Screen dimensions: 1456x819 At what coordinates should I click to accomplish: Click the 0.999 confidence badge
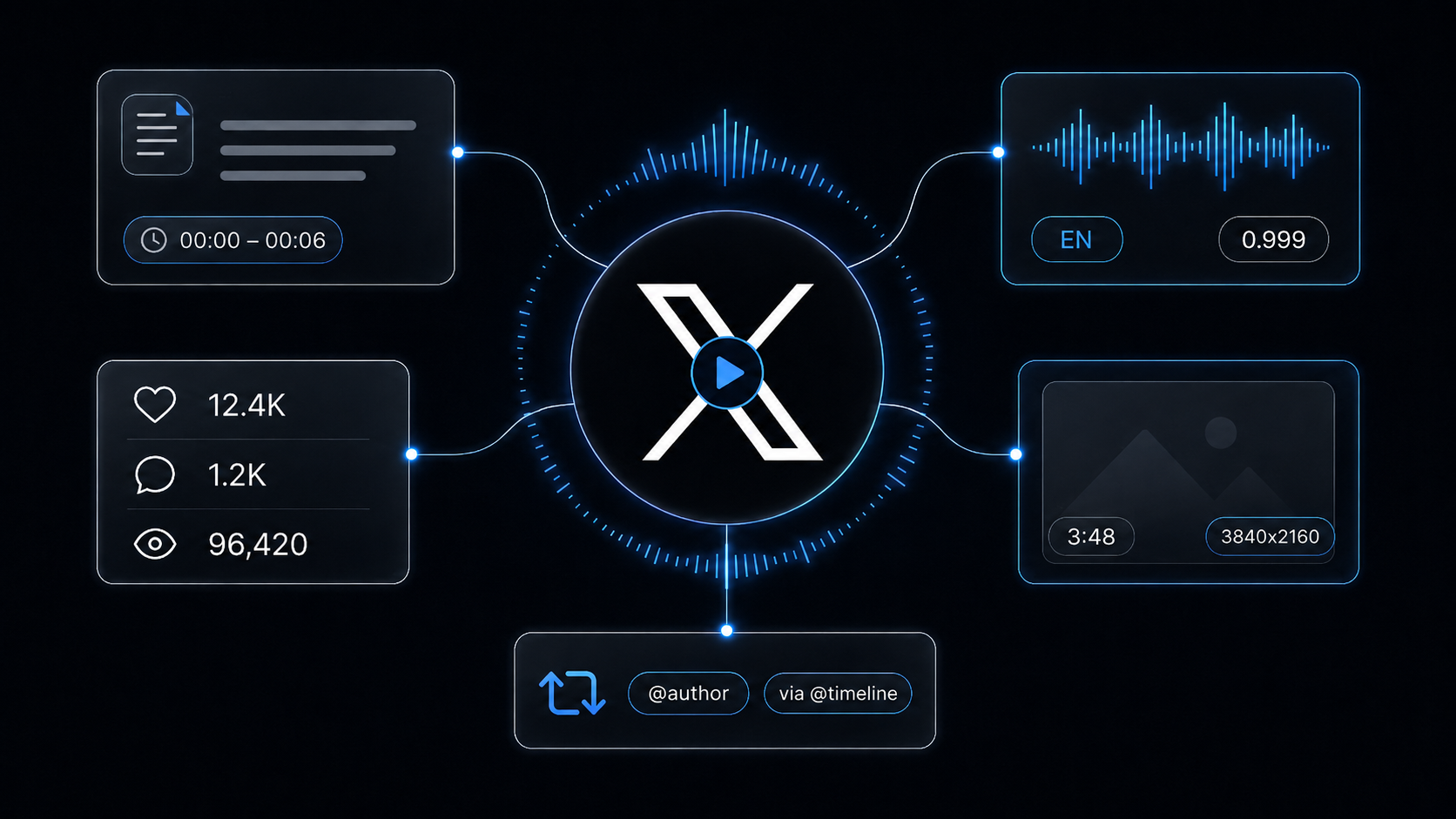coord(1273,239)
